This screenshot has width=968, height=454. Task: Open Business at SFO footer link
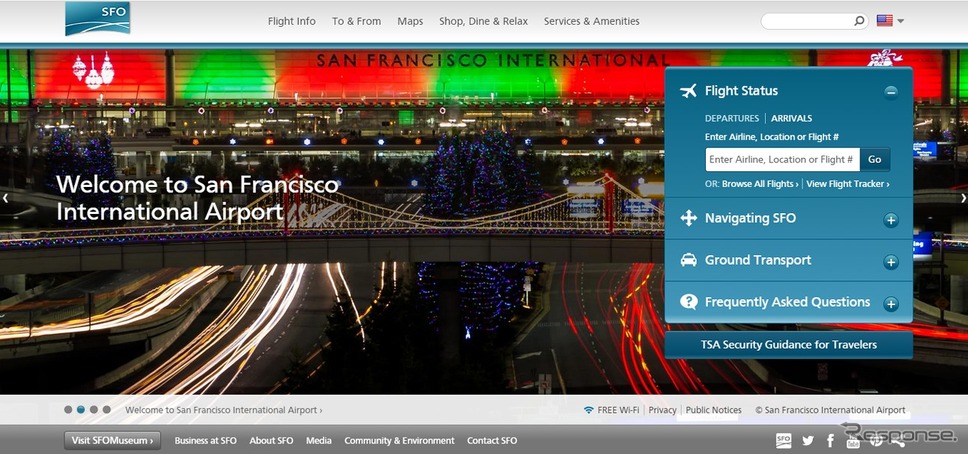[206, 441]
